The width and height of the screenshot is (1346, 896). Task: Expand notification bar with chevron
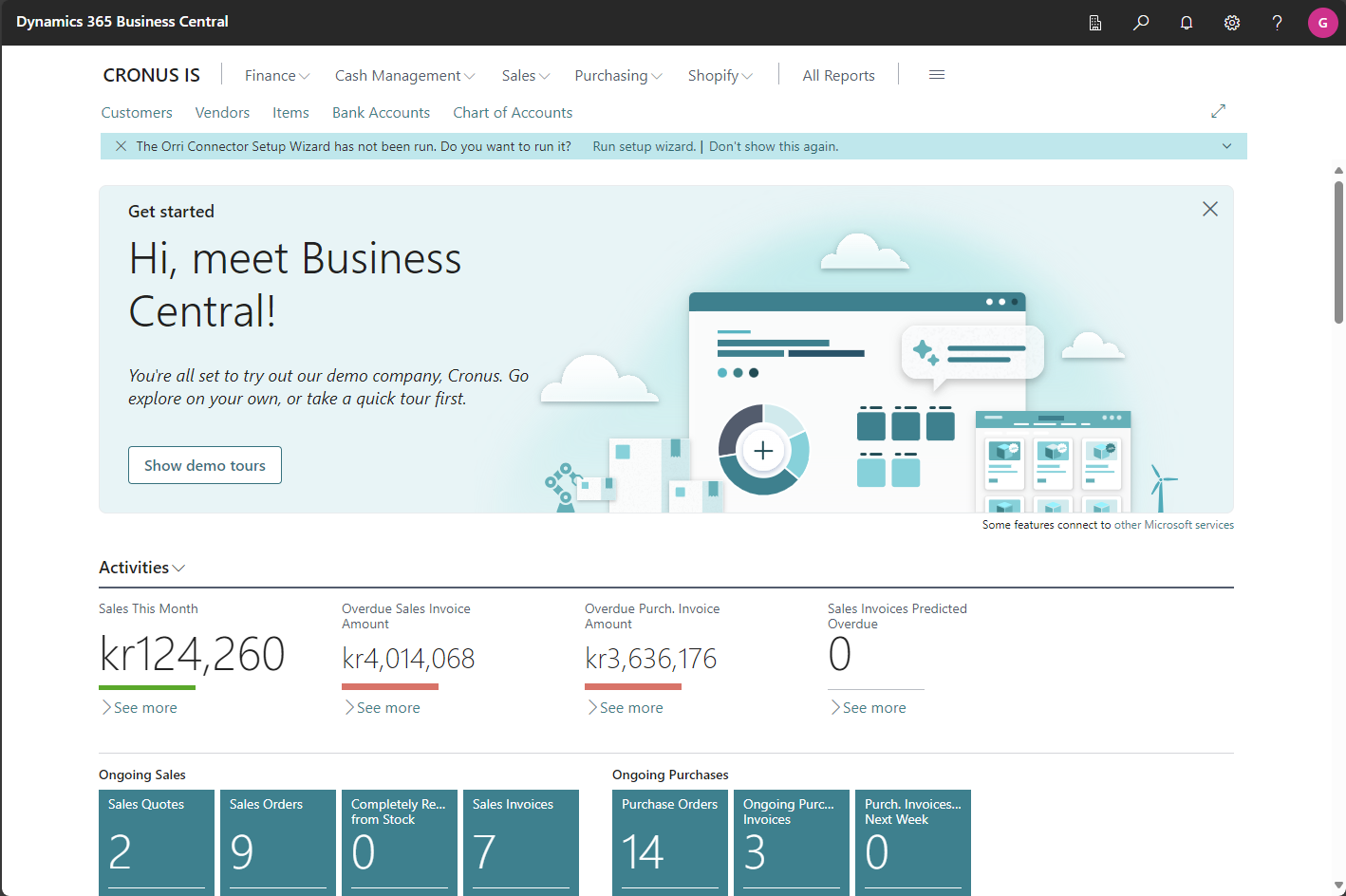coord(1226,146)
